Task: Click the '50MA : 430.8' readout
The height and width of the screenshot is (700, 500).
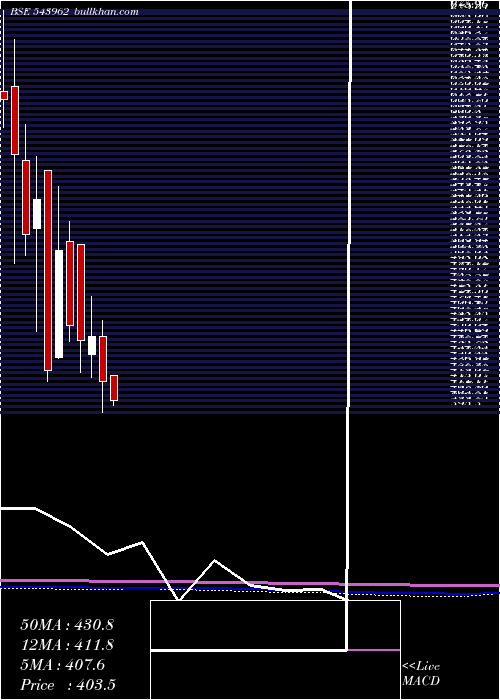Action: [67, 625]
